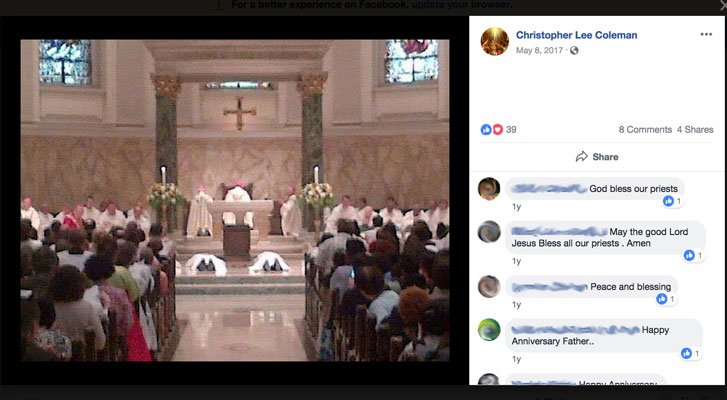View the 8 Comments list
The width and height of the screenshot is (727, 400).
click(x=645, y=130)
